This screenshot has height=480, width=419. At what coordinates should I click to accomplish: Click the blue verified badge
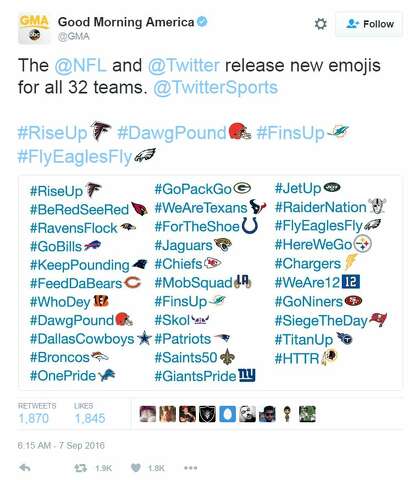point(202,22)
